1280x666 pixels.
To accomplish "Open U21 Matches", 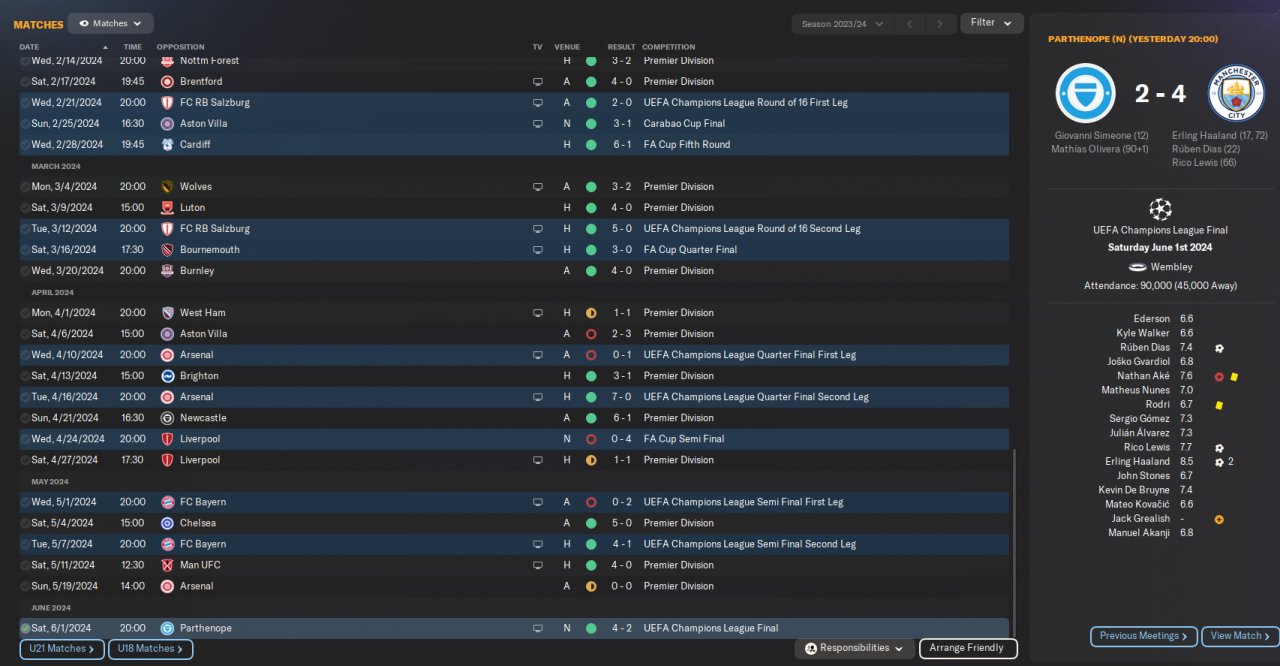I will point(62,649).
